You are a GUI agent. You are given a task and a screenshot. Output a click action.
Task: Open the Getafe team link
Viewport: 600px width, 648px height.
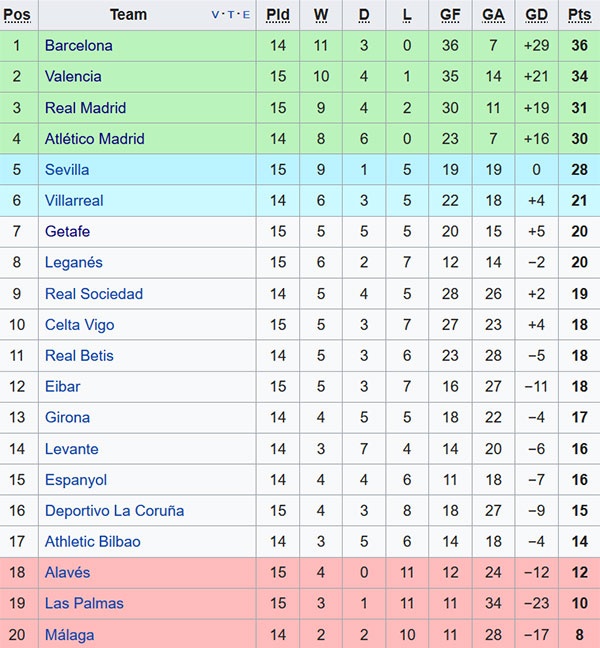click(67, 231)
